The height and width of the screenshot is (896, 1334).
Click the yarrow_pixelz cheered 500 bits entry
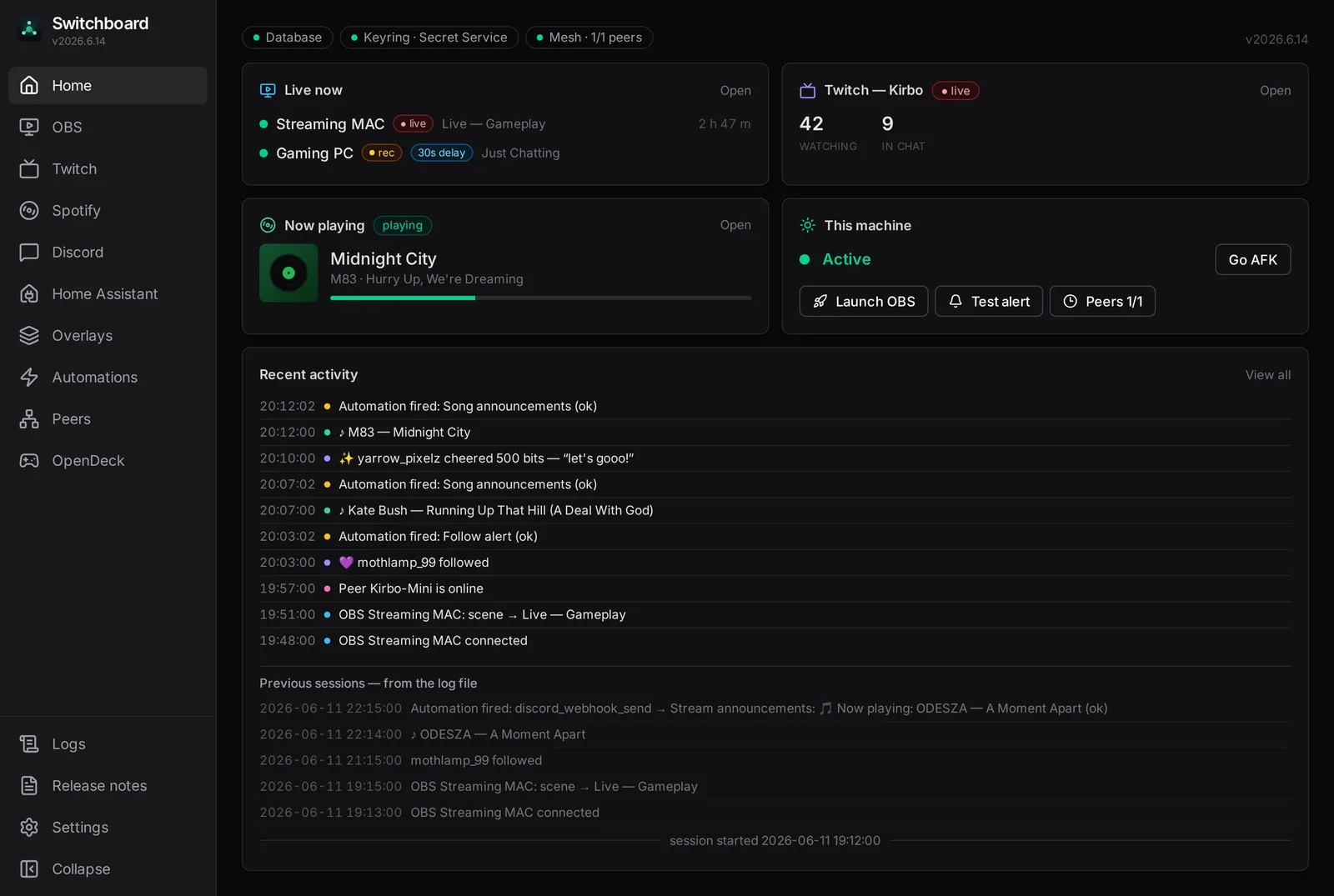coord(775,458)
